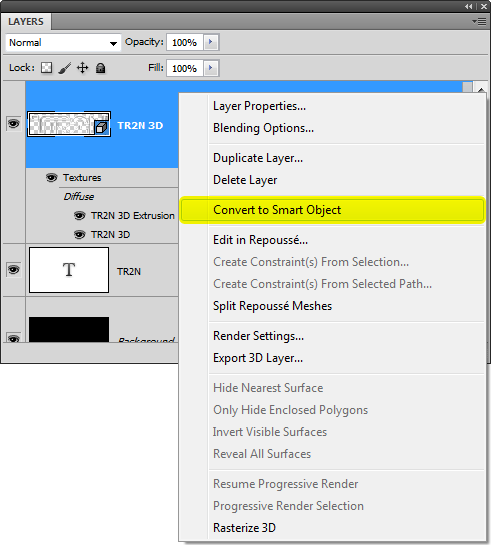Screen dimensions: 491x545
Task: Click the lock position move icon
Action: [x=82, y=67]
